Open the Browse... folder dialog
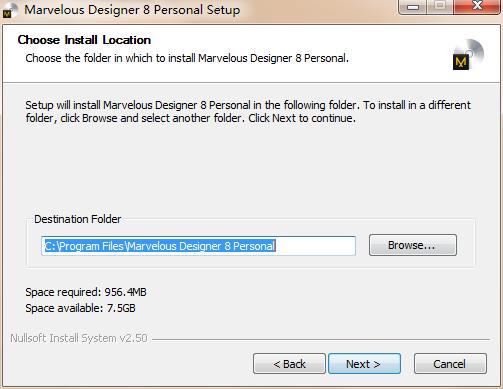The width and height of the screenshot is (503, 389). [x=413, y=245]
